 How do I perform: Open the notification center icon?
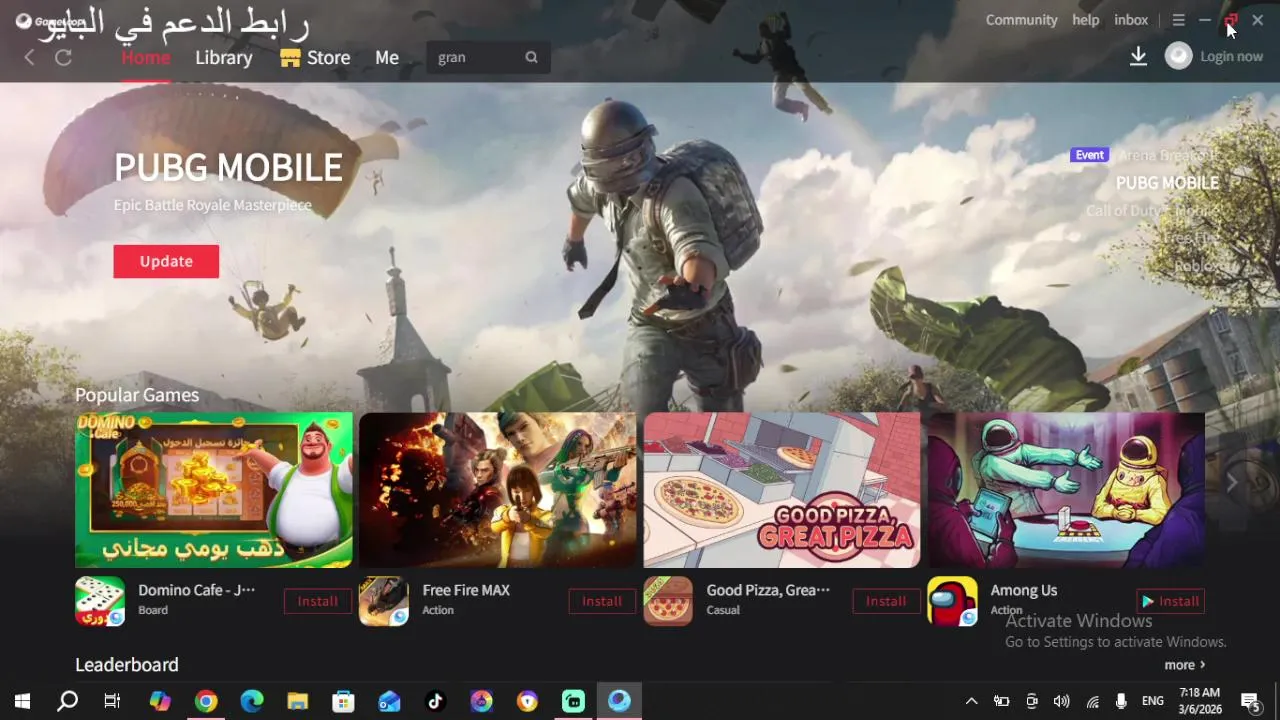pyautogui.click(x=1250, y=701)
